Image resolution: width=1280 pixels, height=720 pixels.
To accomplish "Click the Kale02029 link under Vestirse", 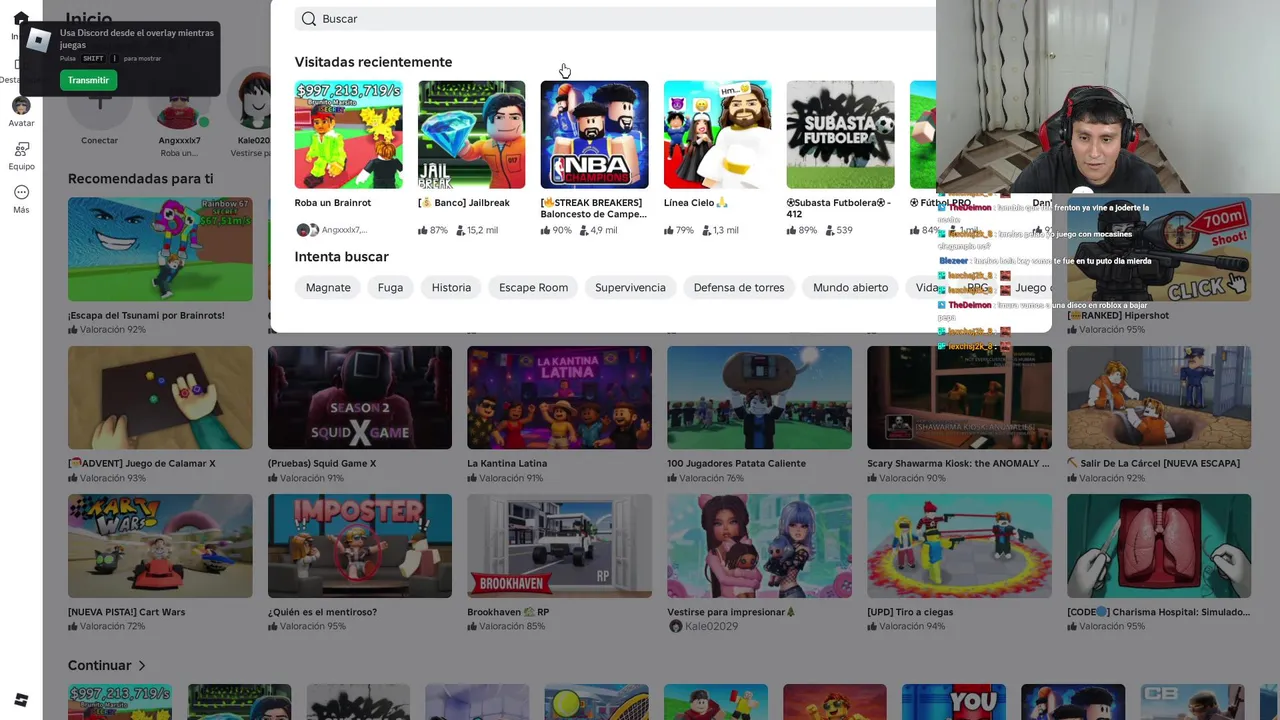I will [x=711, y=626].
